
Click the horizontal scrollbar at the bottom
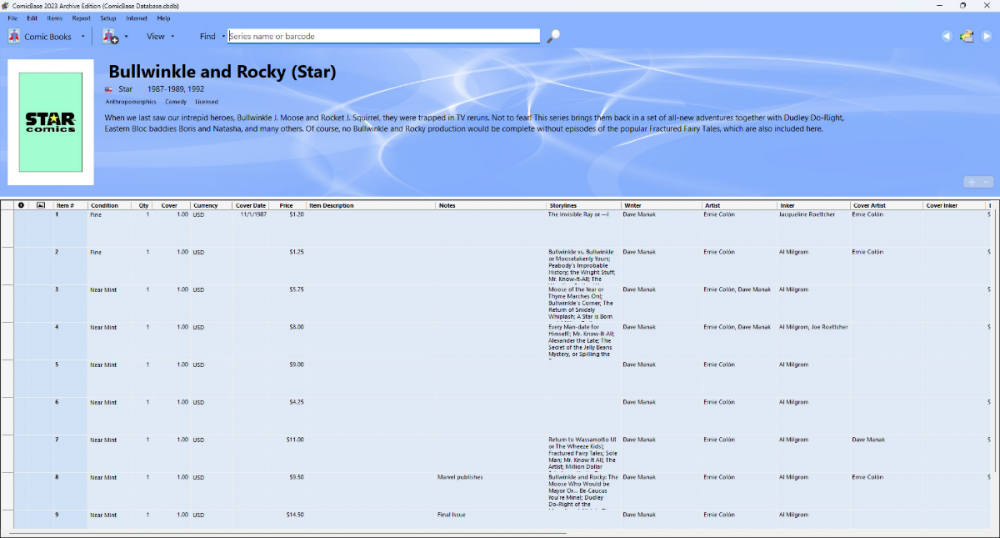coord(287,533)
